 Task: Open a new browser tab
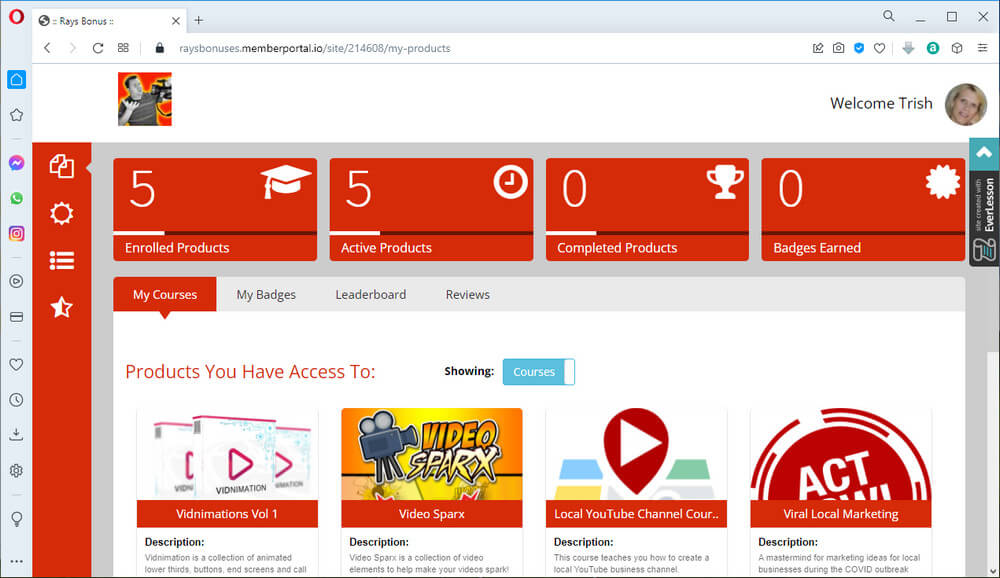coord(199,20)
